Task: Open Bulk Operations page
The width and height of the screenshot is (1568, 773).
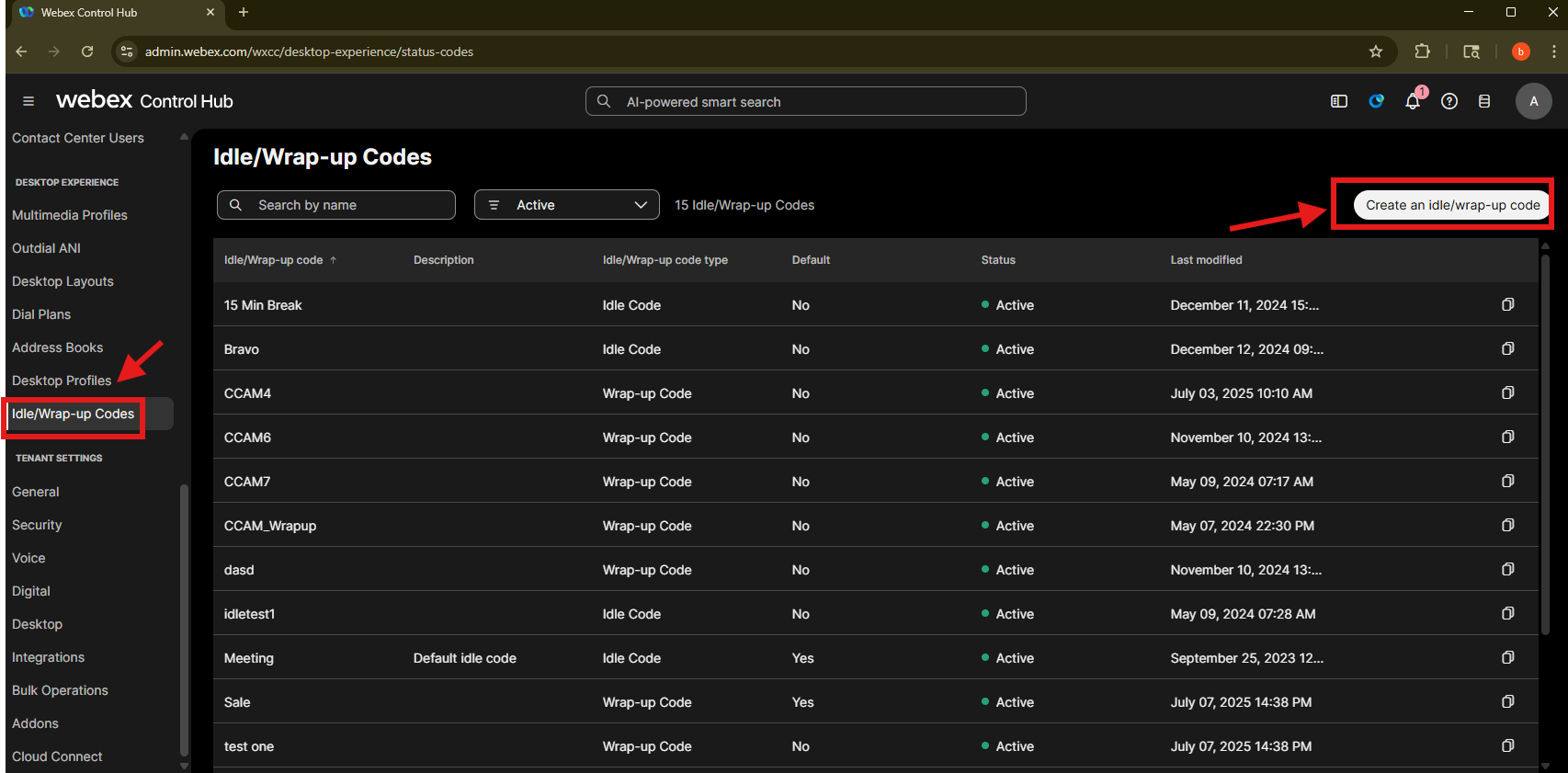Action: [x=60, y=690]
